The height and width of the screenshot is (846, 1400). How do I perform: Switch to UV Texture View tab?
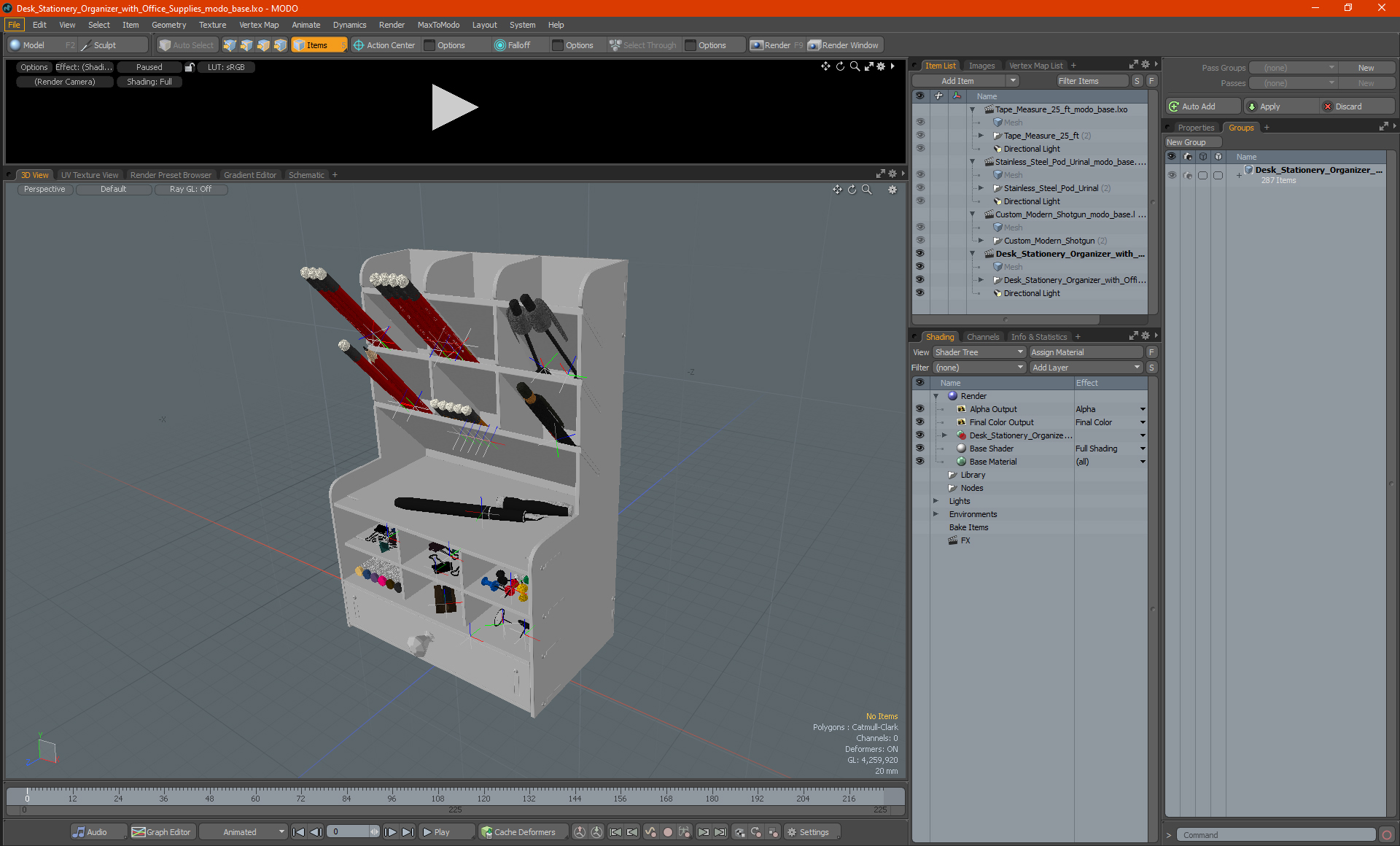(x=89, y=175)
